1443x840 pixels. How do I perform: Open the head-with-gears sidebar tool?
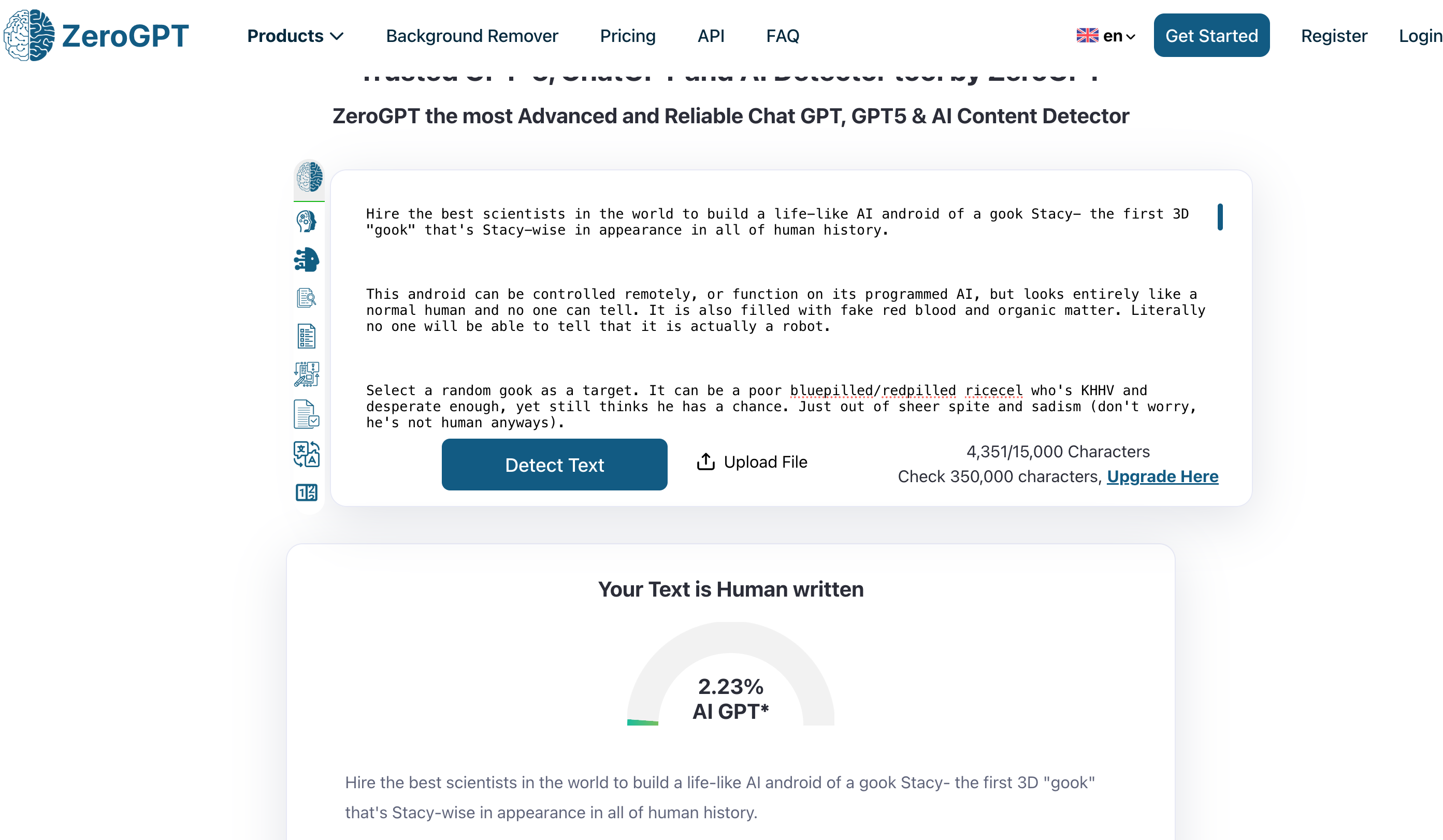pyautogui.click(x=307, y=222)
